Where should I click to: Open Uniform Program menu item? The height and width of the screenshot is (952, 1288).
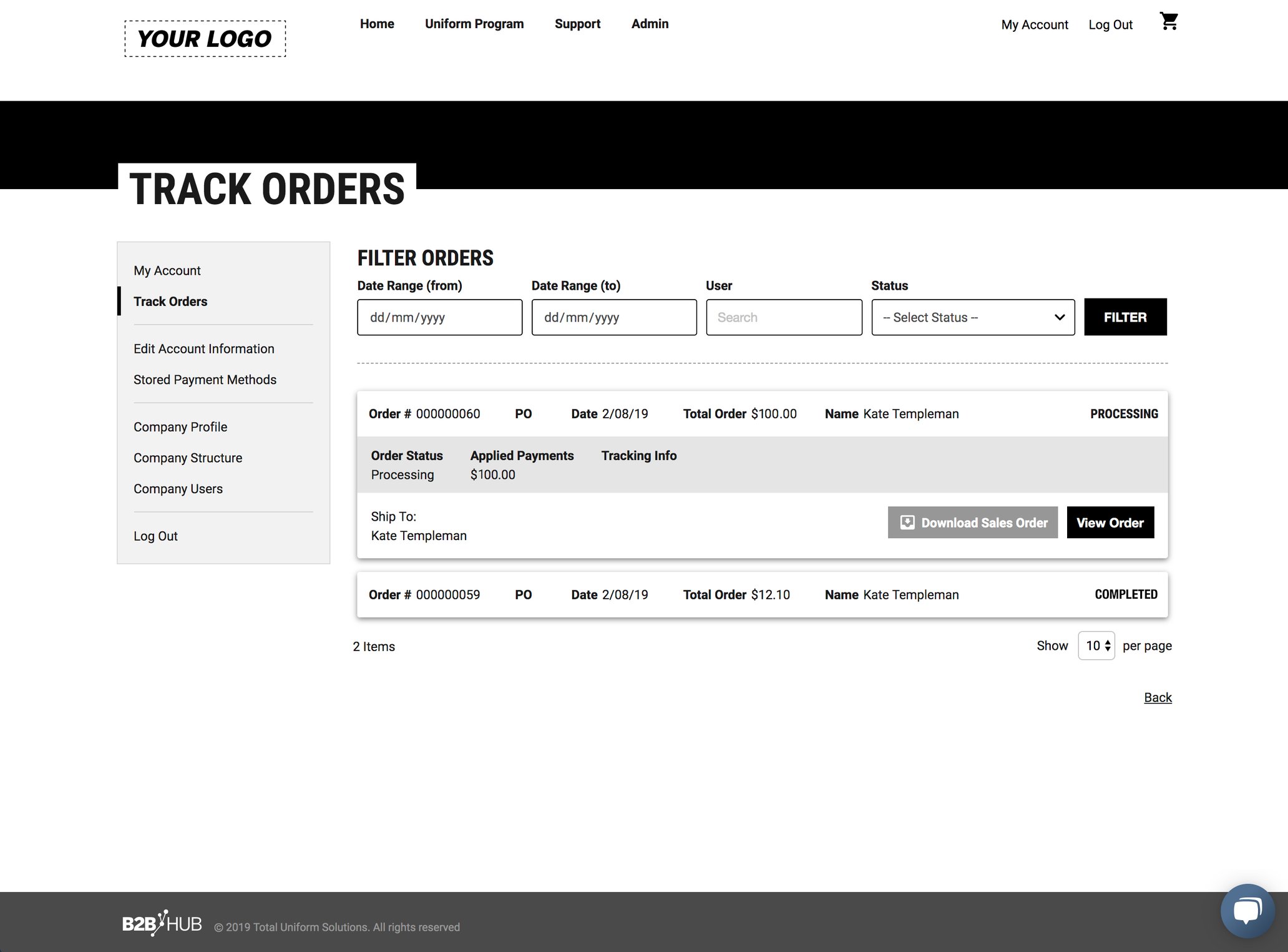[474, 24]
